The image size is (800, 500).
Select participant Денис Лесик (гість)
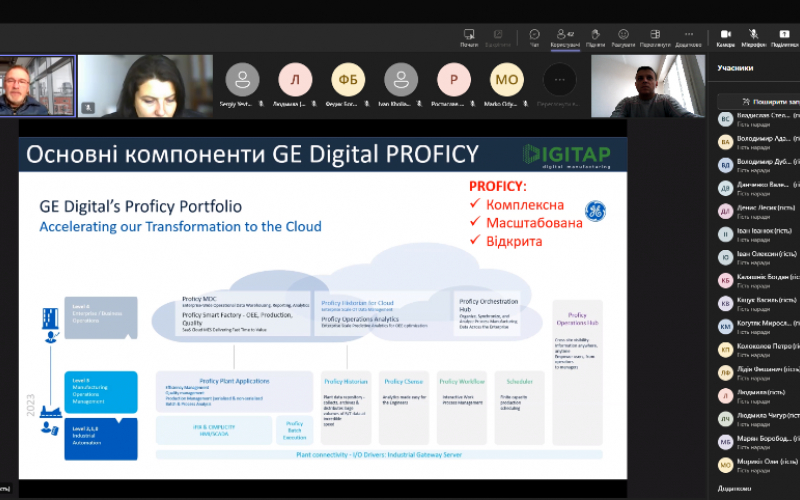766,208
